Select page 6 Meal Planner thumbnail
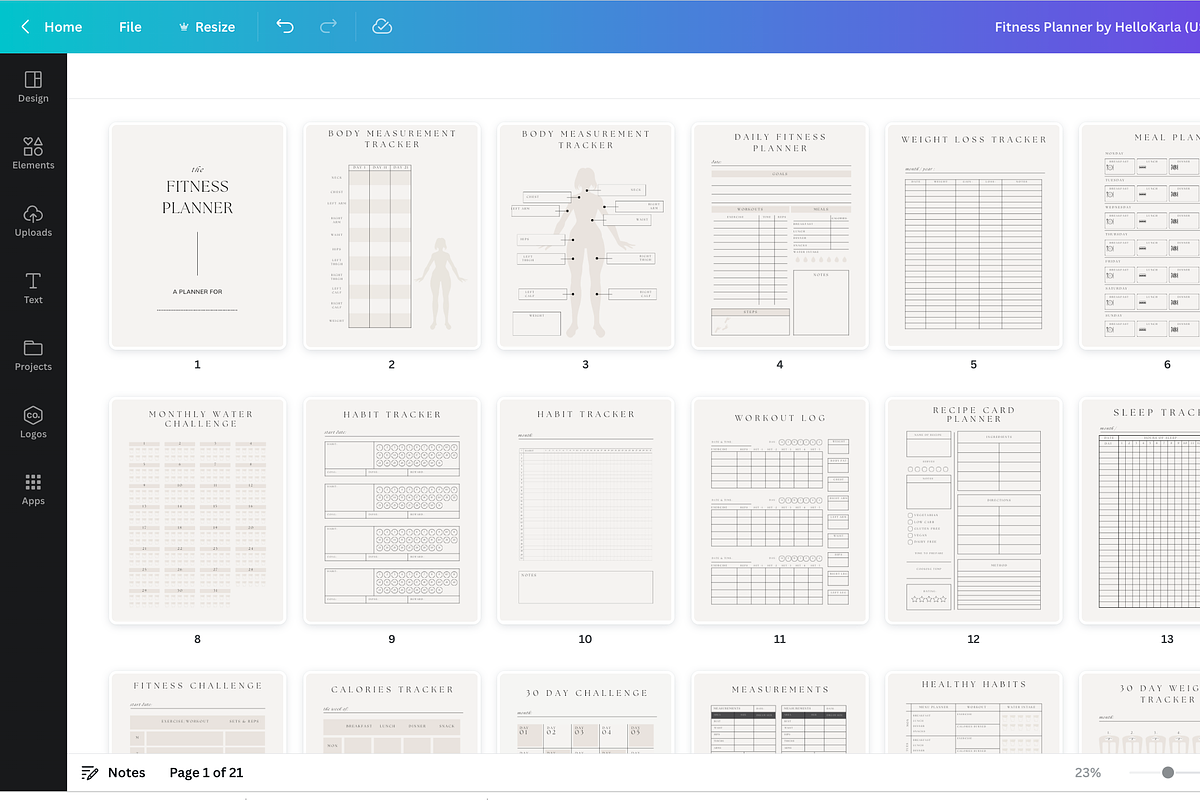The image size is (1200, 800). click(1140, 236)
